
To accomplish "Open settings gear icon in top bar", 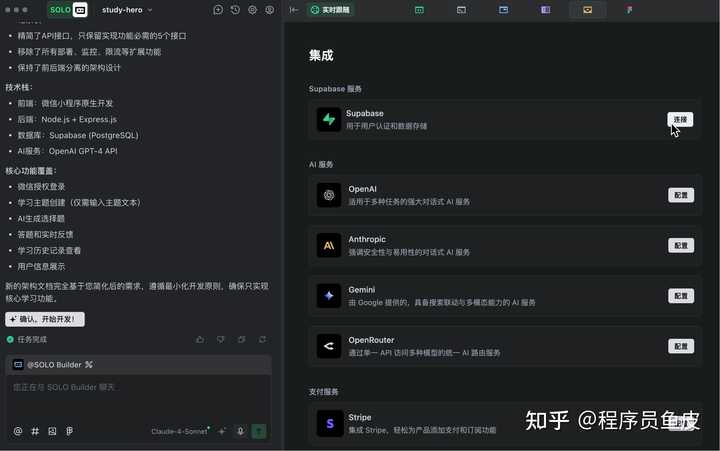I will (x=253, y=10).
